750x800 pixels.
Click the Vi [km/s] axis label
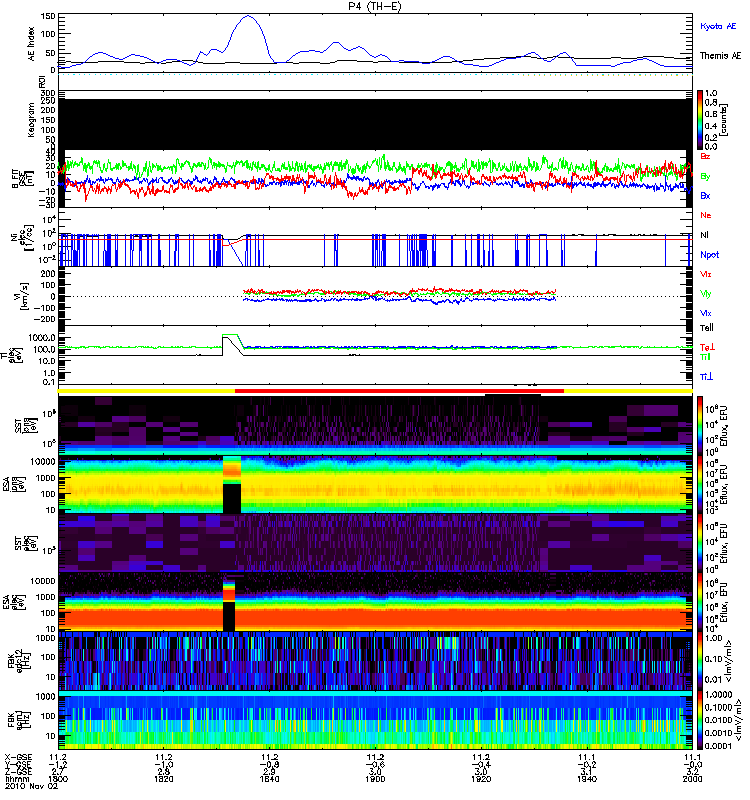[23, 297]
